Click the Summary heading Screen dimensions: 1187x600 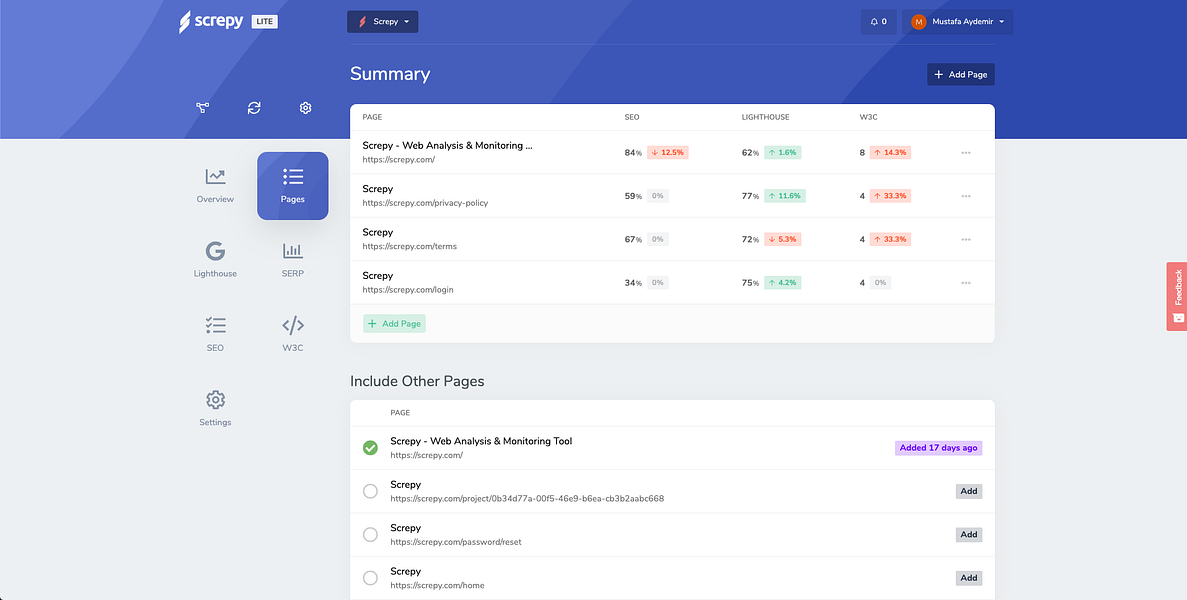[390, 74]
